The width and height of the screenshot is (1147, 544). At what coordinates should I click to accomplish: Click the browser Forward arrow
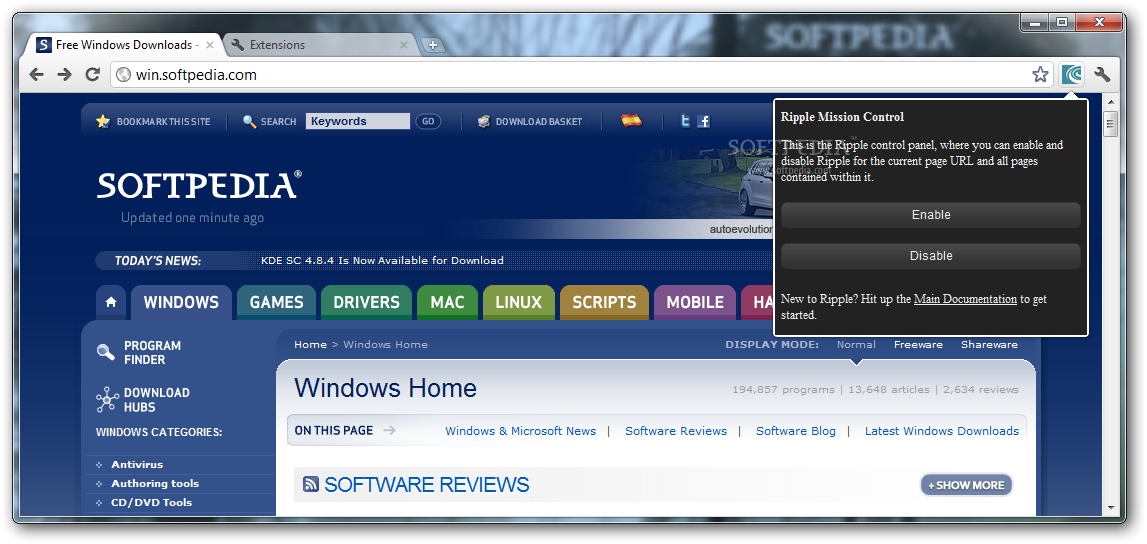[64, 75]
